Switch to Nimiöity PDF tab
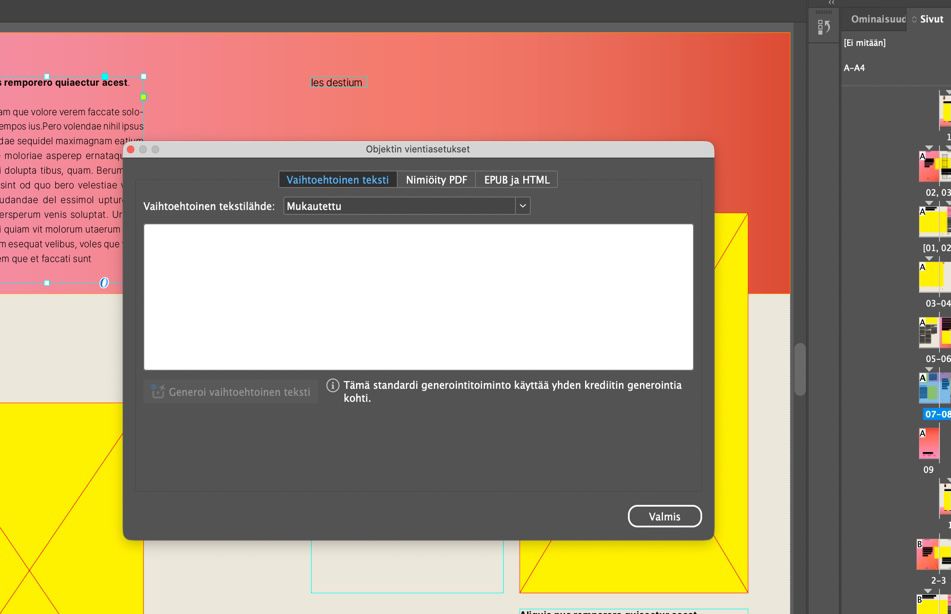The image size is (951, 614). pyautogui.click(x=436, y=180)
